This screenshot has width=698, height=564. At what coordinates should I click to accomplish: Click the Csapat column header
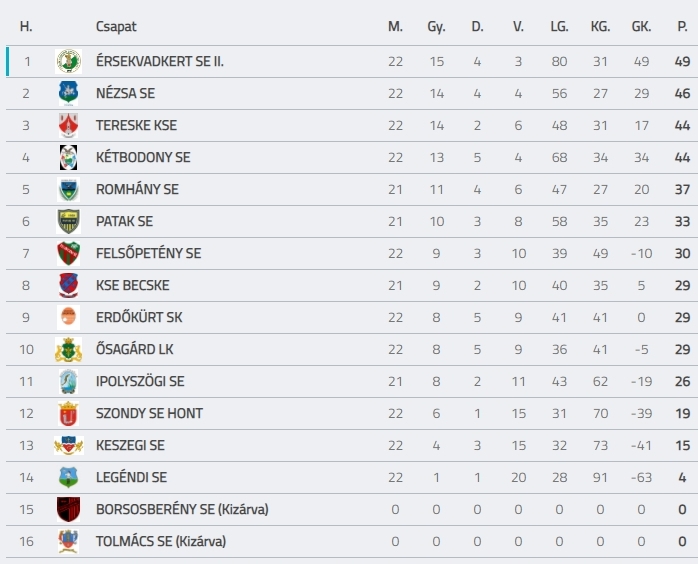116,27
